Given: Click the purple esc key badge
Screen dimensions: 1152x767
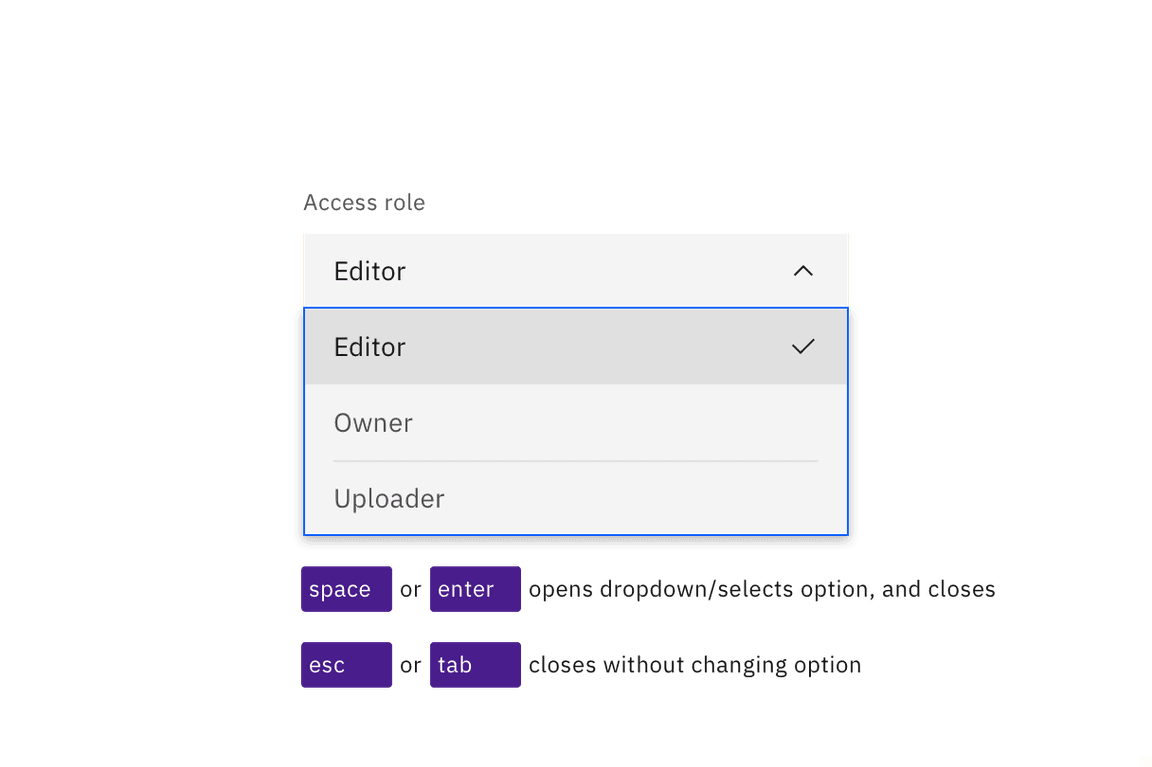Looking at the screenshot, I should point(346,664).
